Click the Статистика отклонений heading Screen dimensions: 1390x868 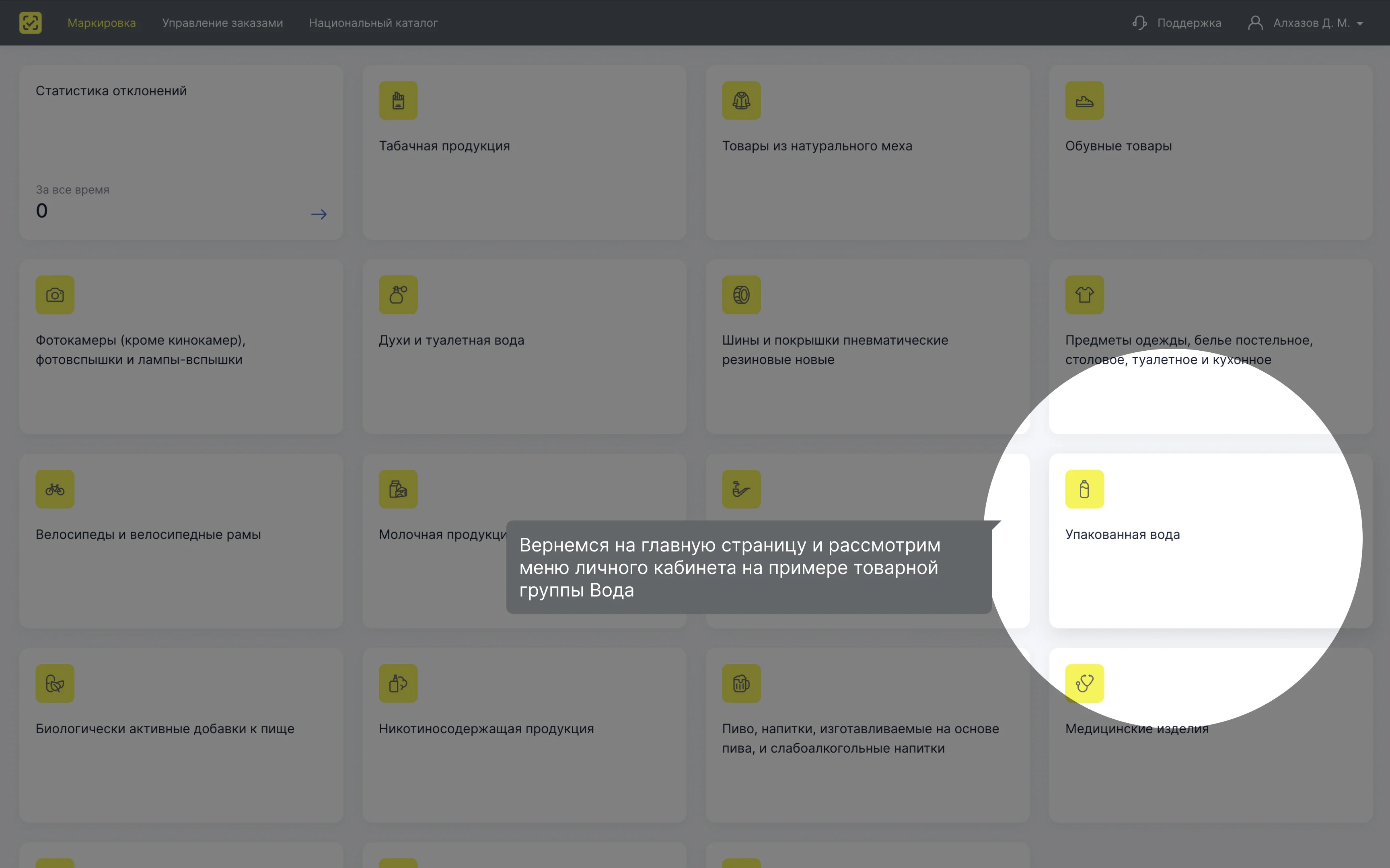tap(111, 91)
